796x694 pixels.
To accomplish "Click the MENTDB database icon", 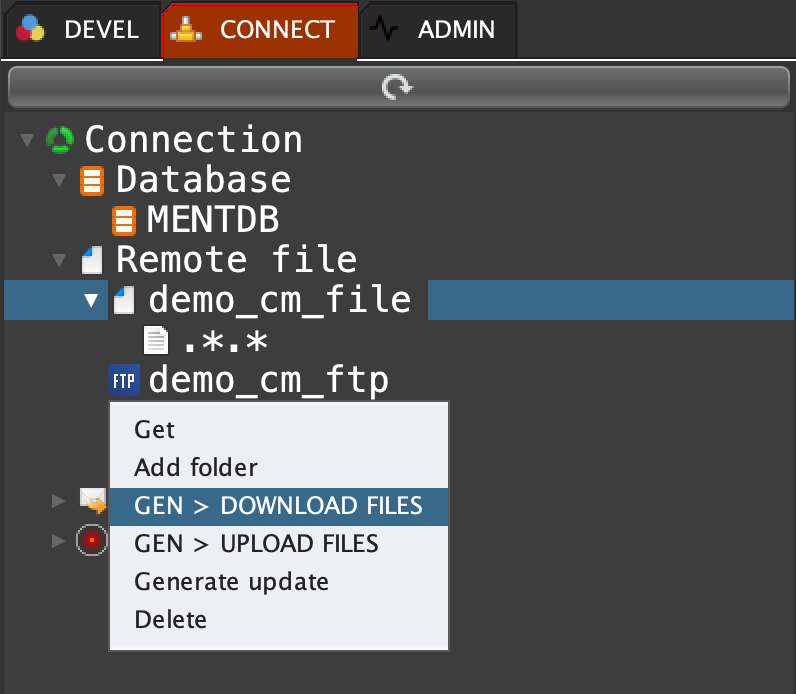I will click(123, 220).
